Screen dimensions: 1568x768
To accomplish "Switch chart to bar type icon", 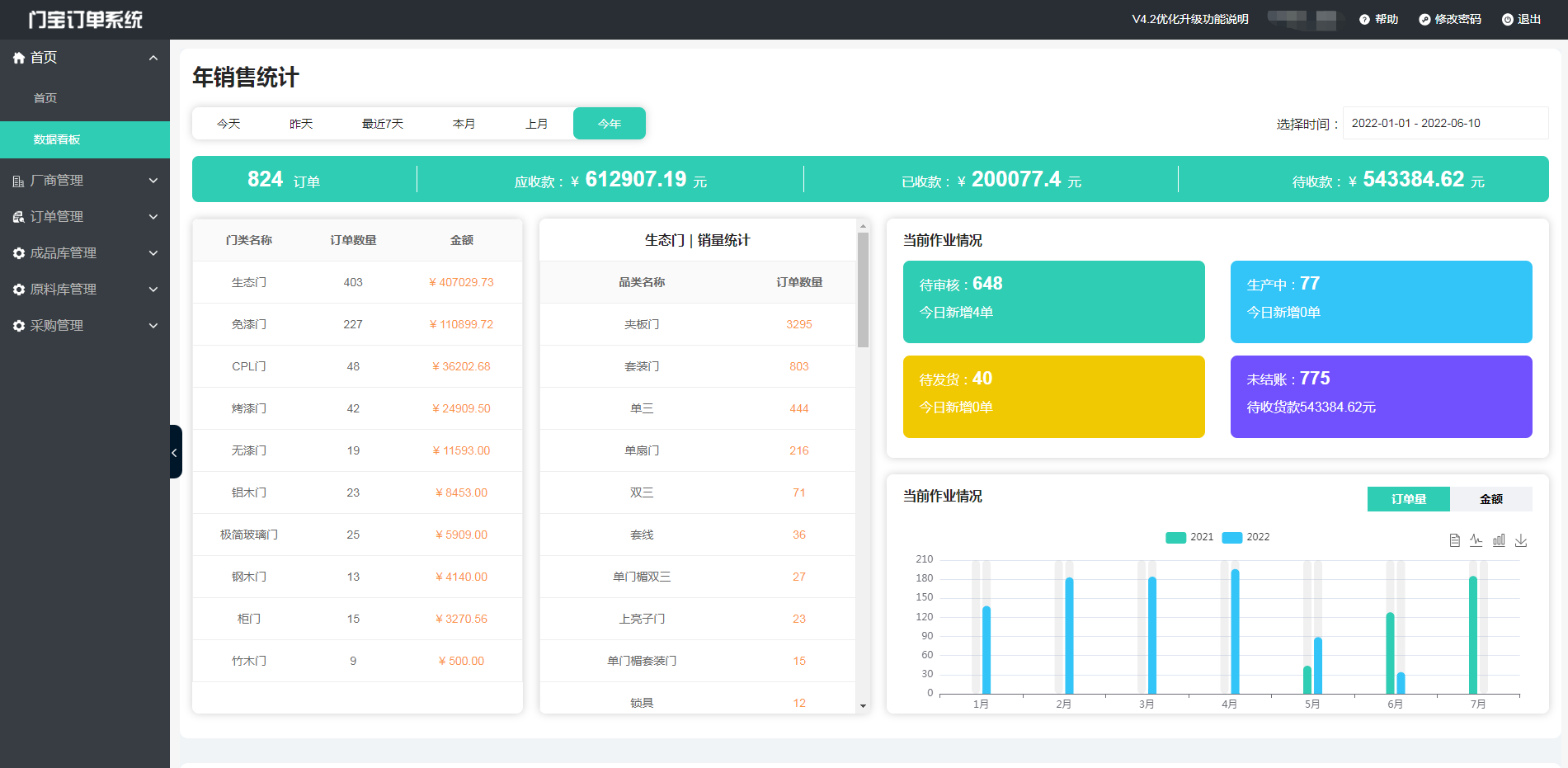I will pyautogui.click(x=1499, y=540).
